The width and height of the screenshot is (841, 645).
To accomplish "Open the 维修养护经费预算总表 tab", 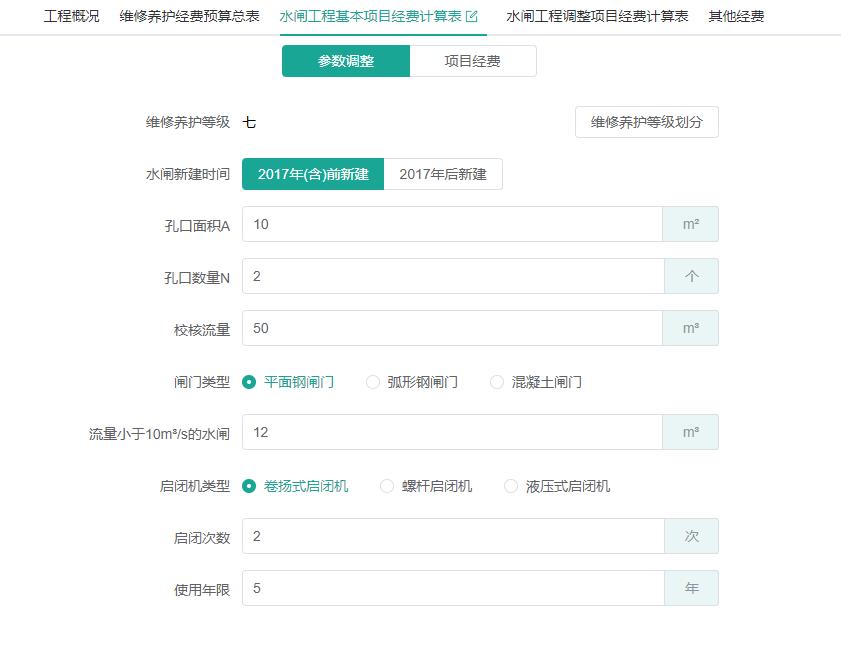I will click(189, 17).
